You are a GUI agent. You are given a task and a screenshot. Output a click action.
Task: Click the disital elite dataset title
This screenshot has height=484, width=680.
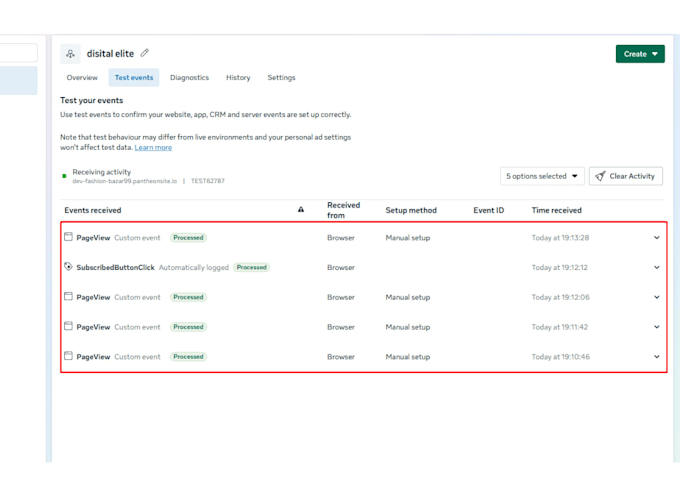[x=110, y=54]
